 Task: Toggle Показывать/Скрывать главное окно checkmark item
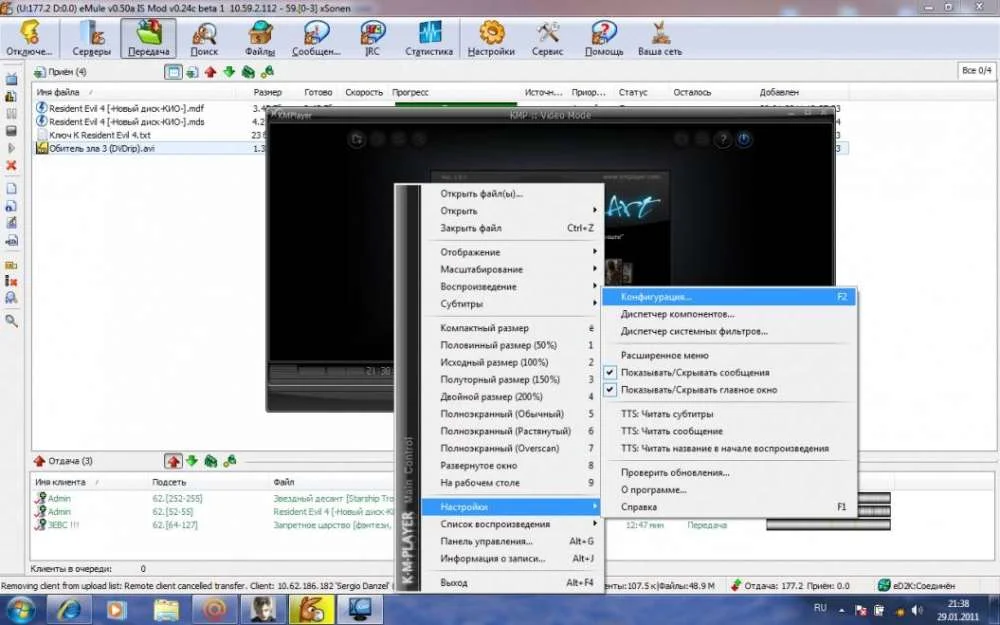coord(698,390)
